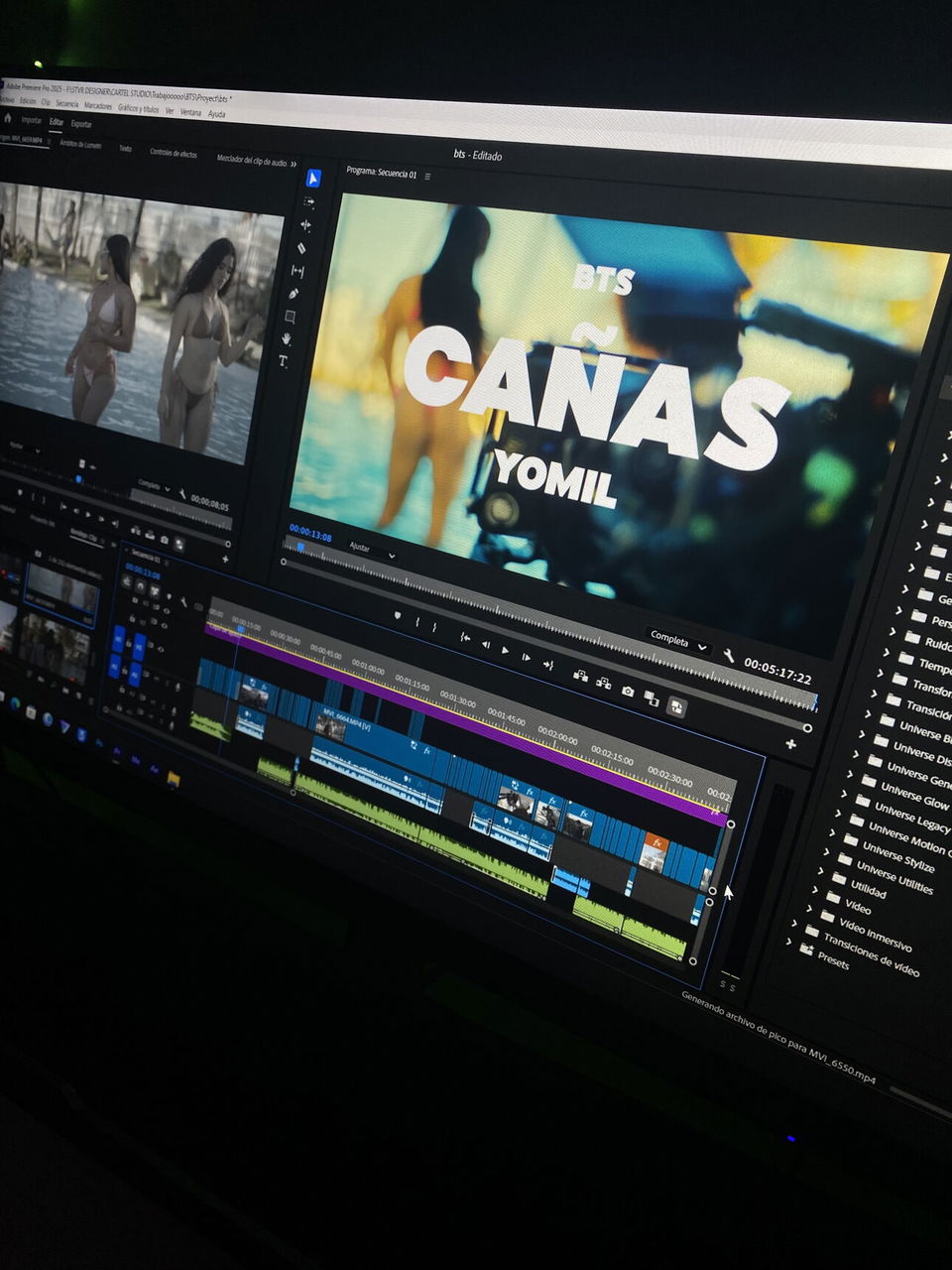
Task: Click the Home icon in the header
Action: click(x=8, y=118)
